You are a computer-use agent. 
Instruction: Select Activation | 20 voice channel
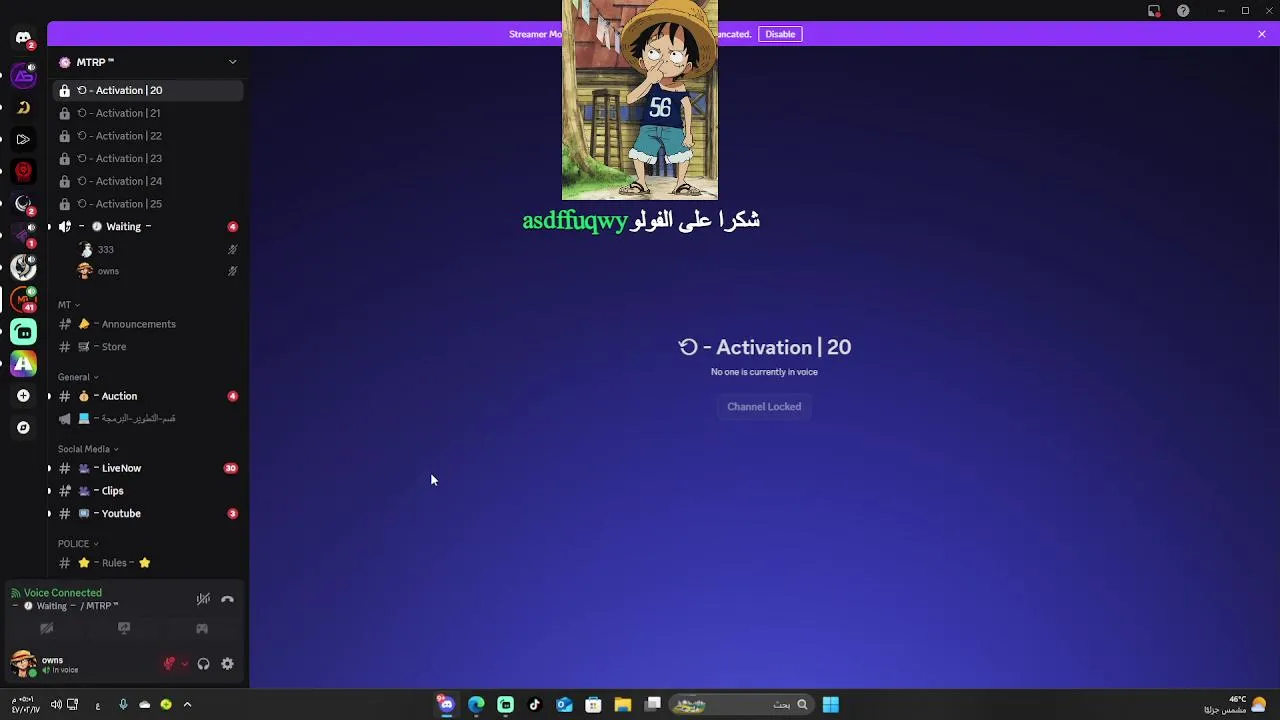click(148, 90)
